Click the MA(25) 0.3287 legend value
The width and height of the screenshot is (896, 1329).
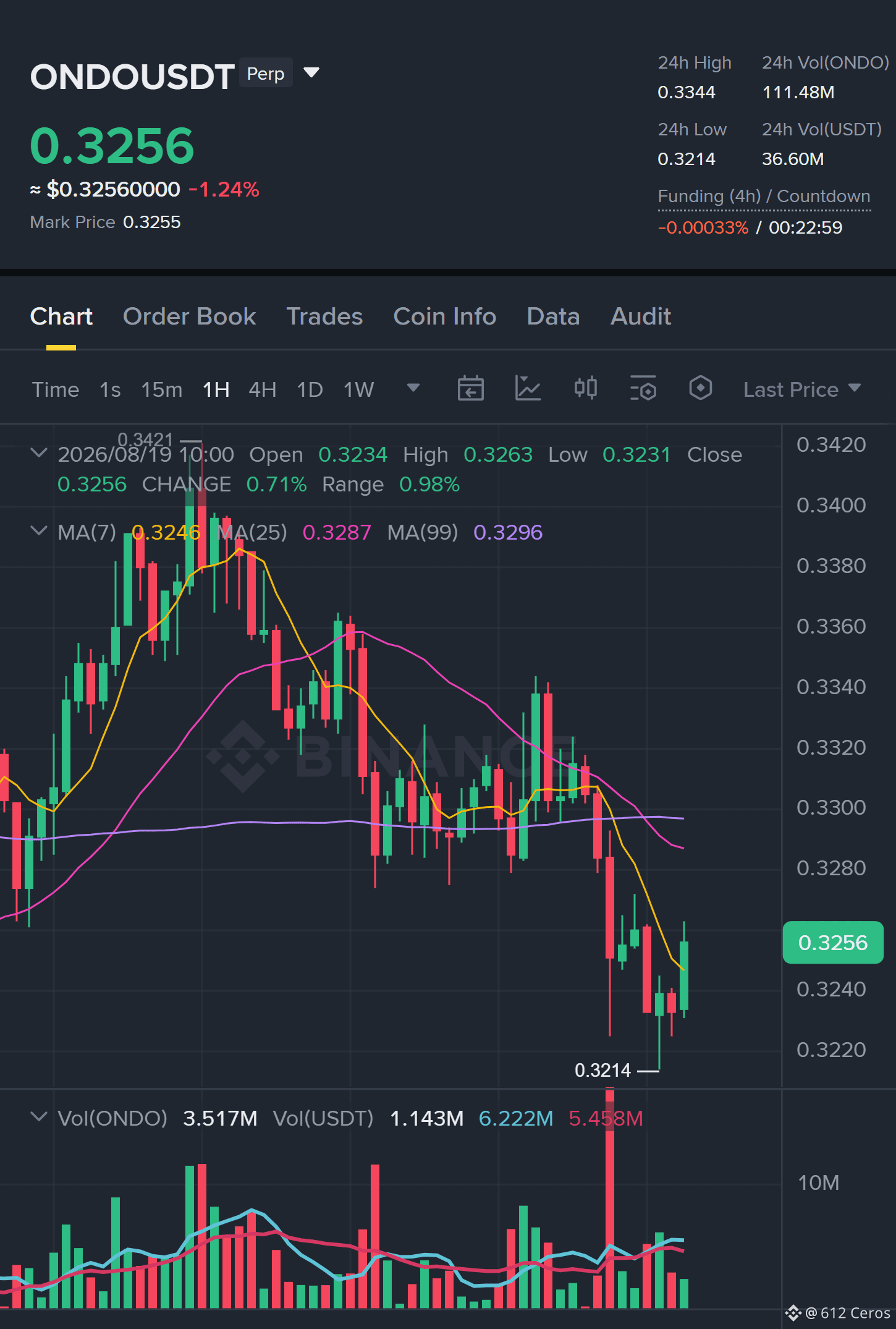click(337, 532)
